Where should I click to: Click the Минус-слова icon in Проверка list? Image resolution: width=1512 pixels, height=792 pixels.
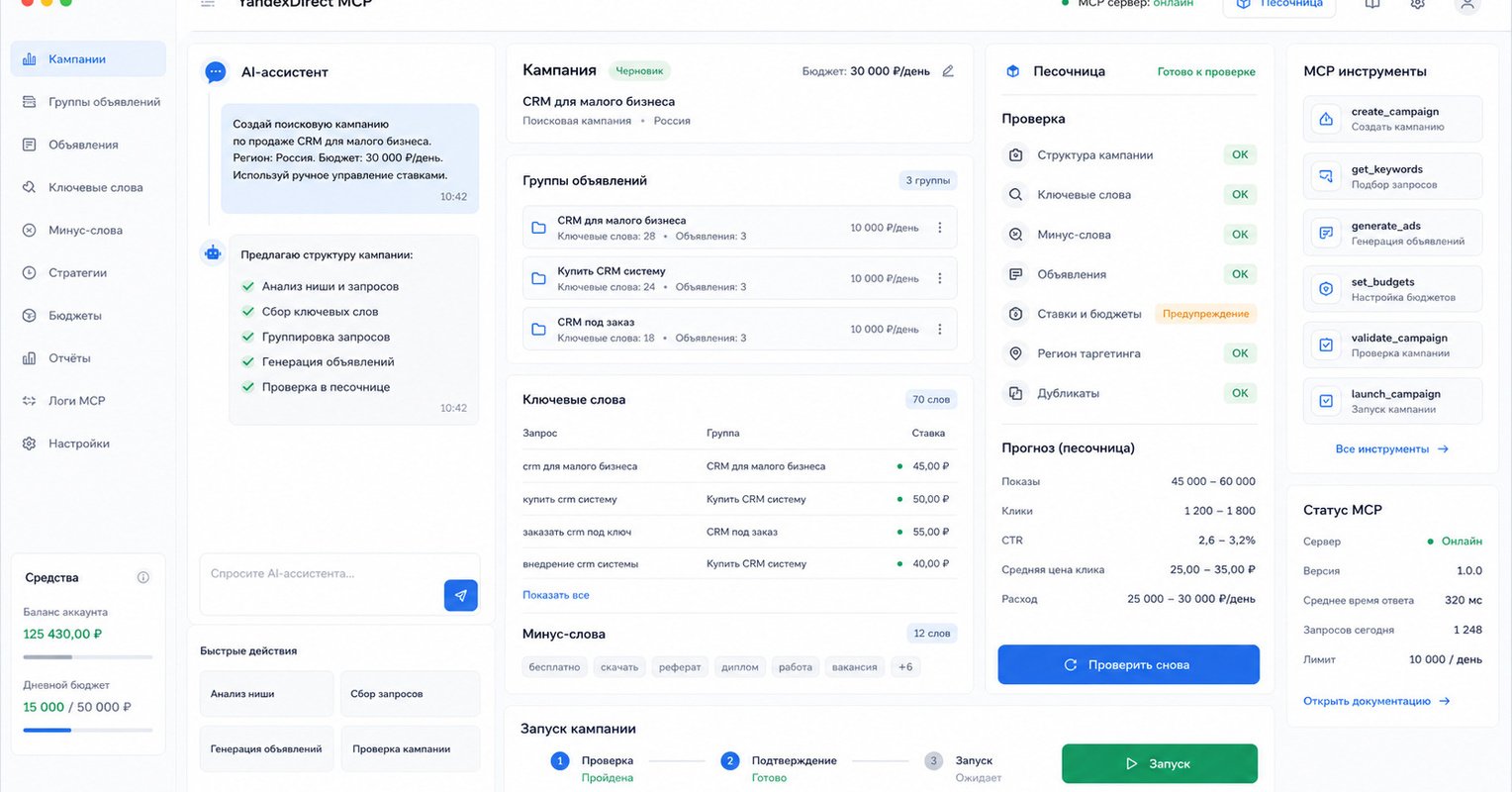1015,235
